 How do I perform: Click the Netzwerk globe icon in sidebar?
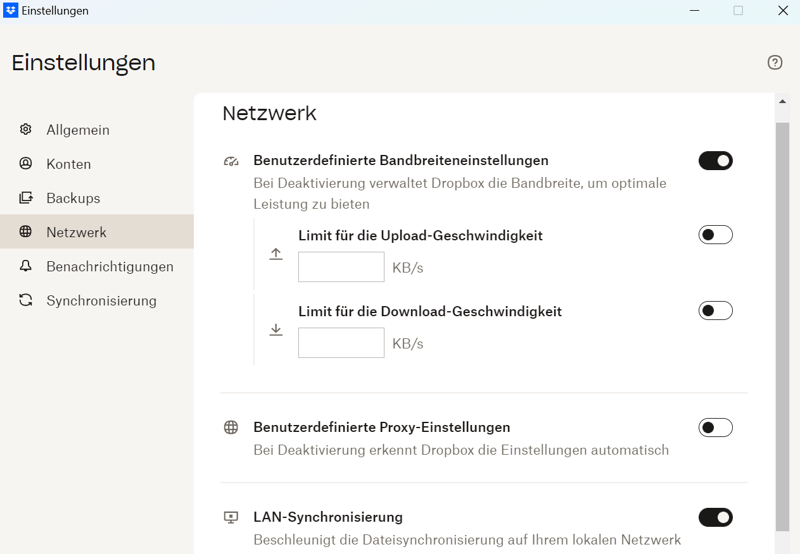[26, 232]
